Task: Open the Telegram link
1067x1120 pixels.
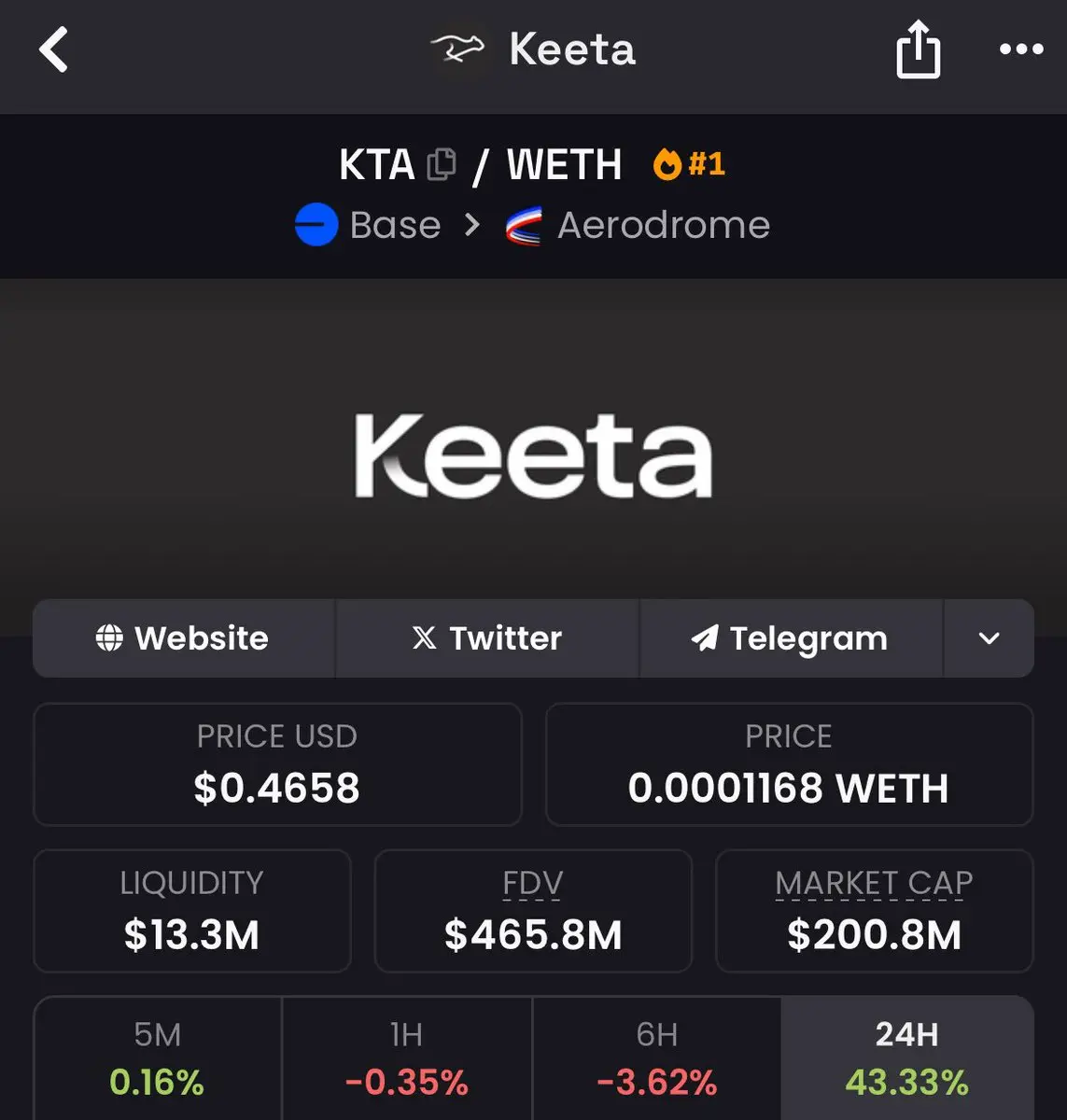Action: 790,638
